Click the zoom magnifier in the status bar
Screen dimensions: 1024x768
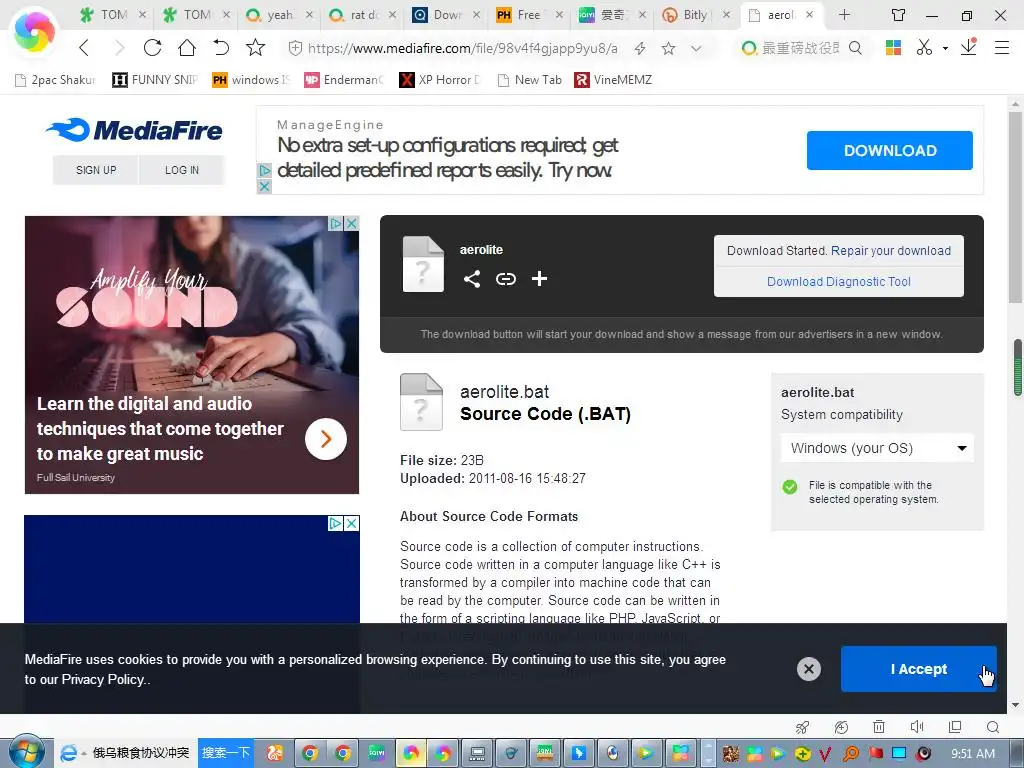[993, 727]
